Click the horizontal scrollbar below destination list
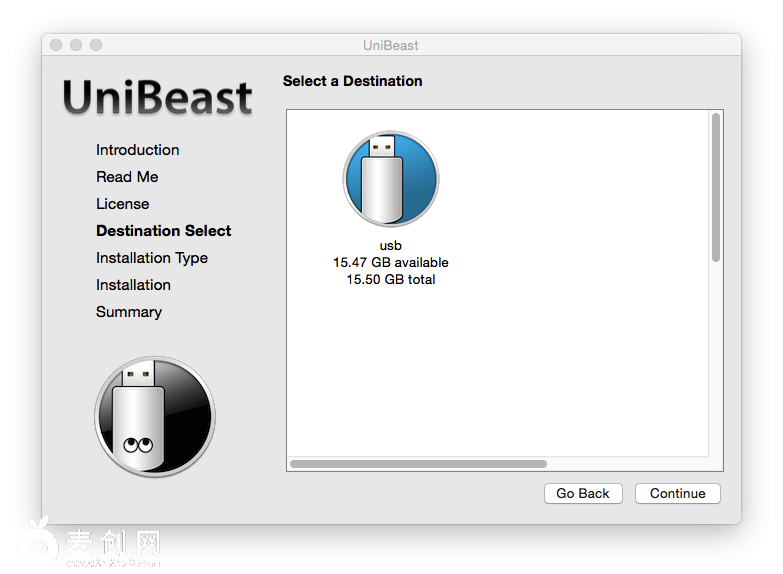 (418, 464)
